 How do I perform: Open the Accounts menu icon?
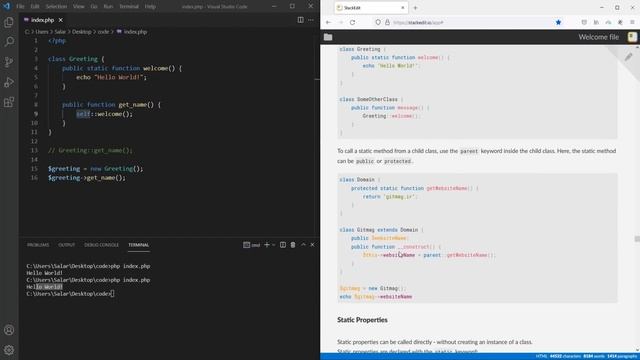tap(9, 330)
